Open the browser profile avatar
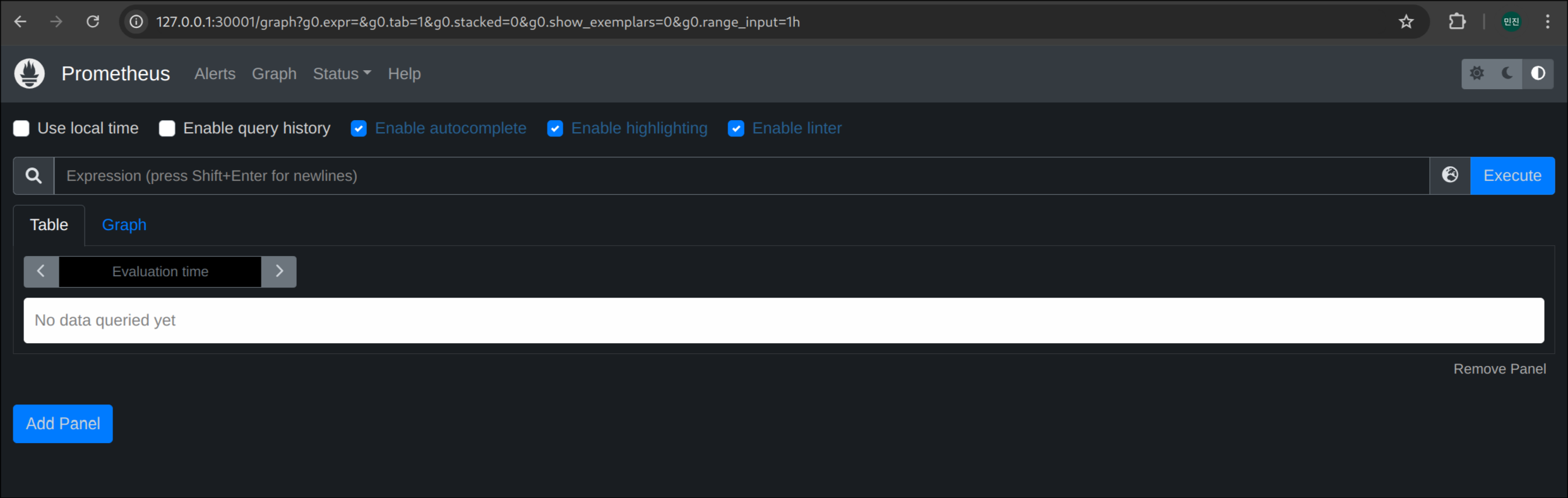The image size is (1568, 498). (1511, 22)
